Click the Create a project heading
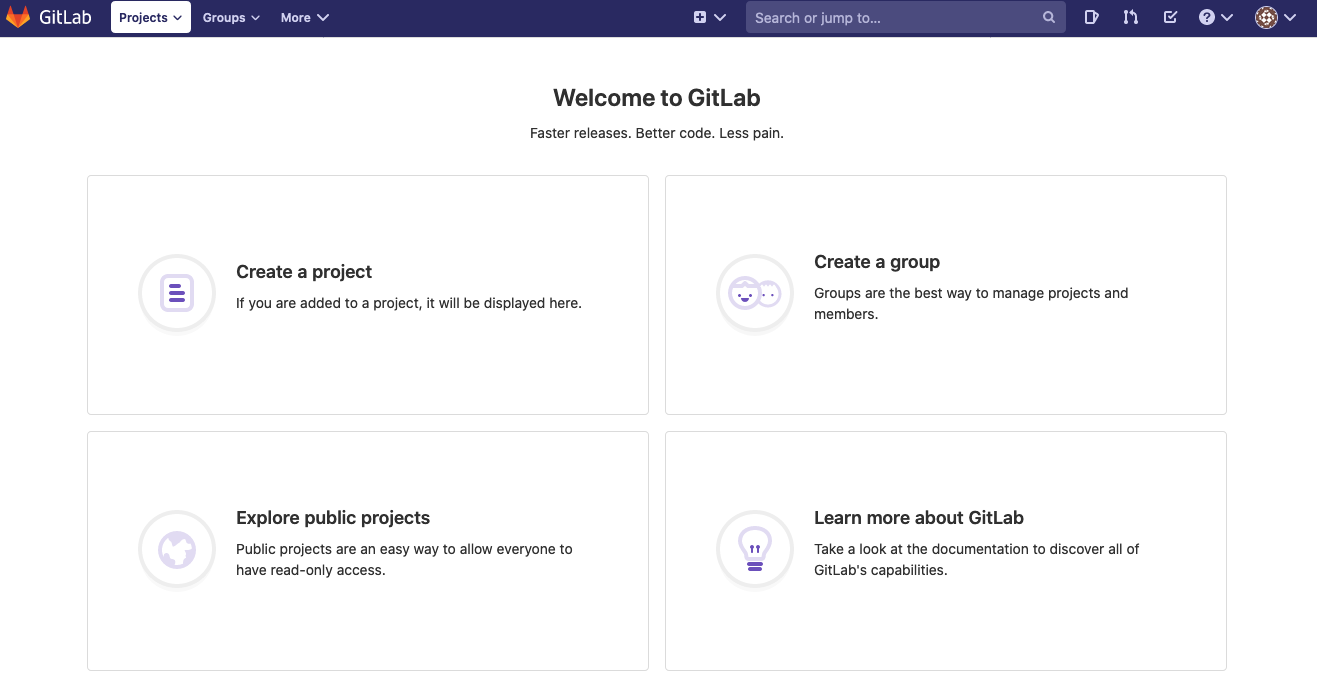Viewport: 1317px width, 697px height. (304, 272)
